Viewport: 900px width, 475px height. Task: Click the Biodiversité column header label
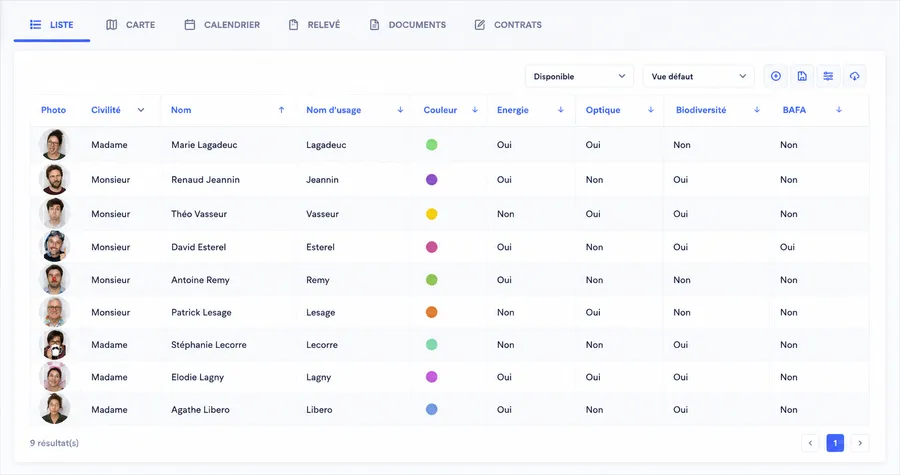pyautogui.click(x=701, y=110)
